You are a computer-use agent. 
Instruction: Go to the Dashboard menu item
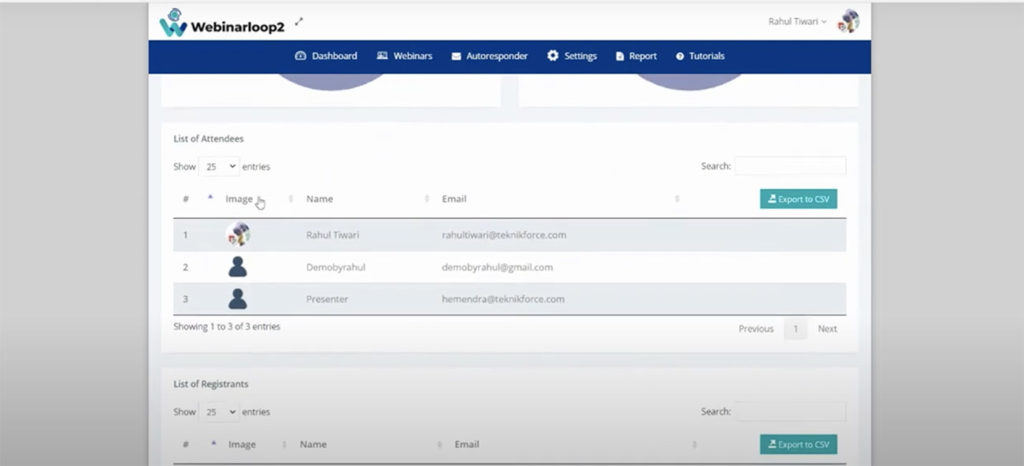click(x=326, y=56)
